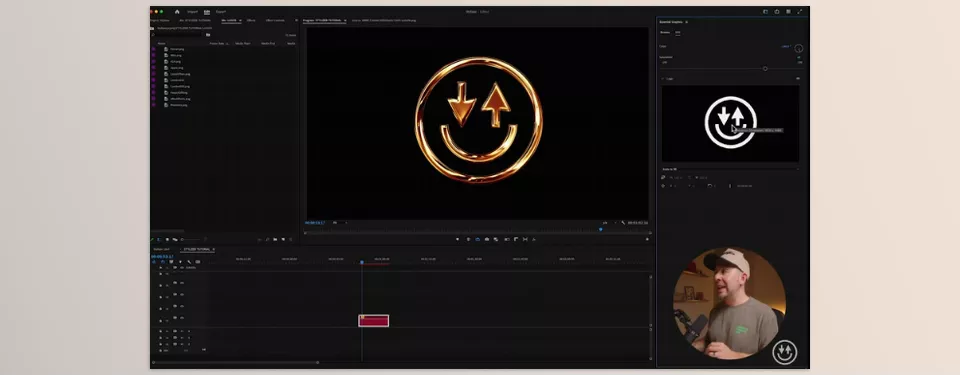Switch to Essential Graphics Edit tab
Image resolution: width=960 pixels, height=375 pixels.
coord(678,32)
